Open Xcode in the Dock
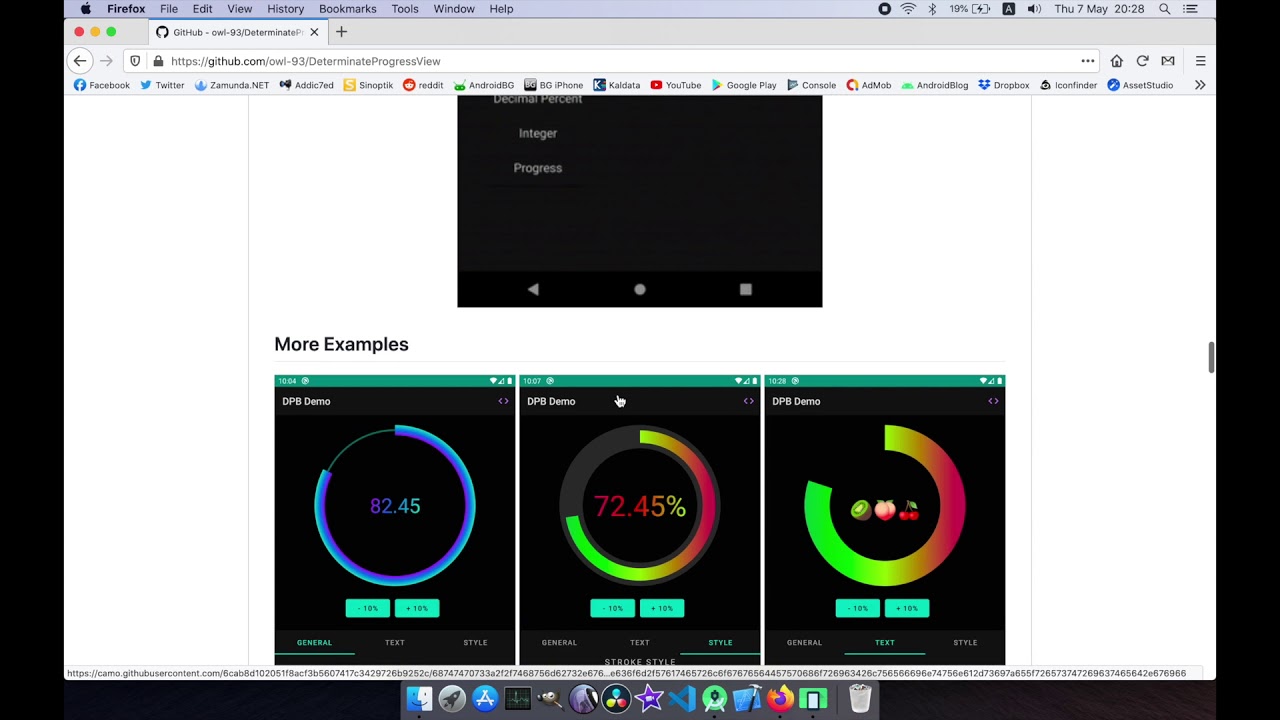Viewport: 1280px width, 720px height. [748, 698]
